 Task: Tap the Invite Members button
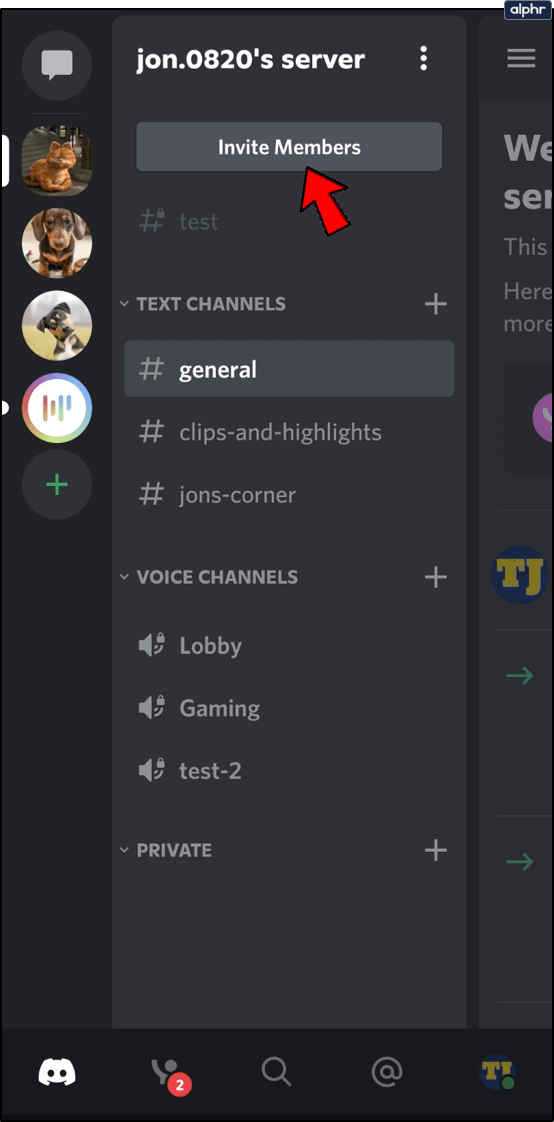[x=289, y=147]
